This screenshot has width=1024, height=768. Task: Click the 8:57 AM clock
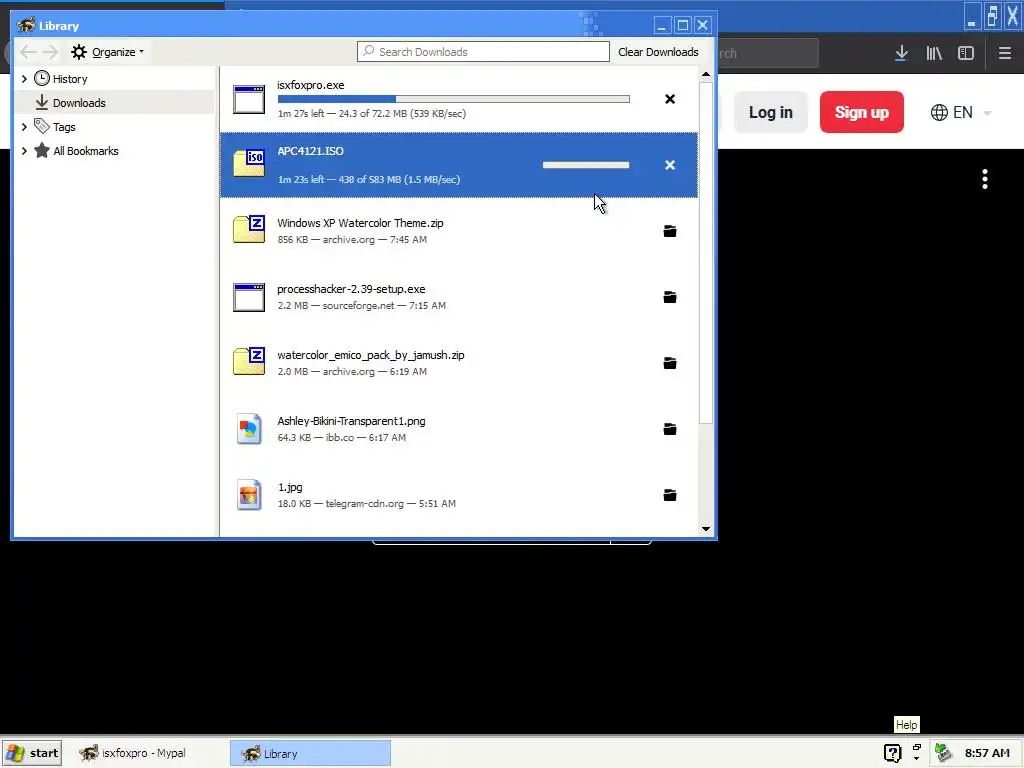point(987,753)
